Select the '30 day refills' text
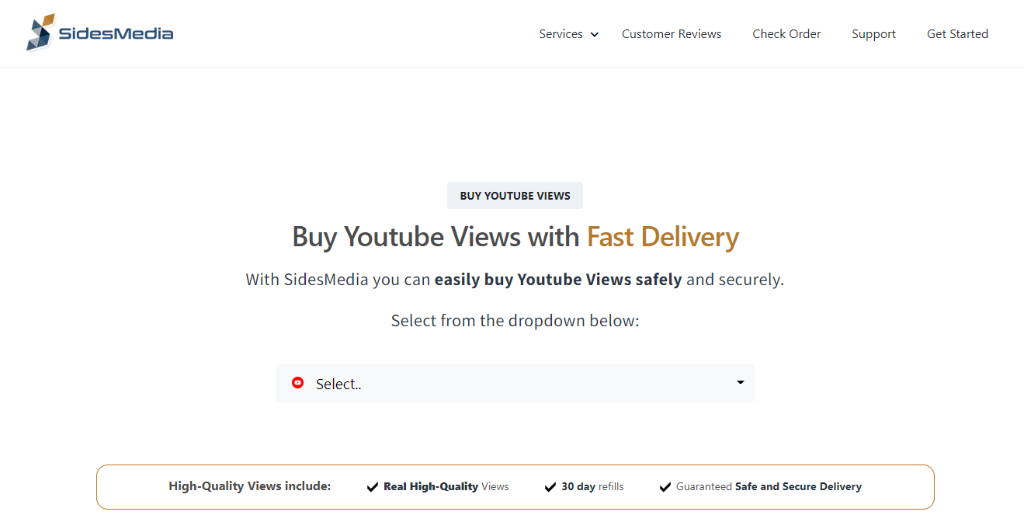 (592, 487)
